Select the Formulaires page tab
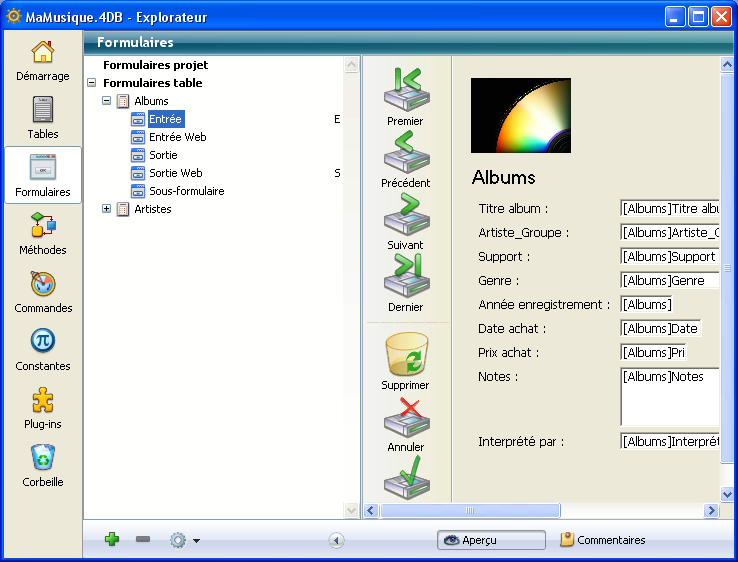The height and width of the screenshot is (562, 738). pyautogui.click(x=42, y=175)
